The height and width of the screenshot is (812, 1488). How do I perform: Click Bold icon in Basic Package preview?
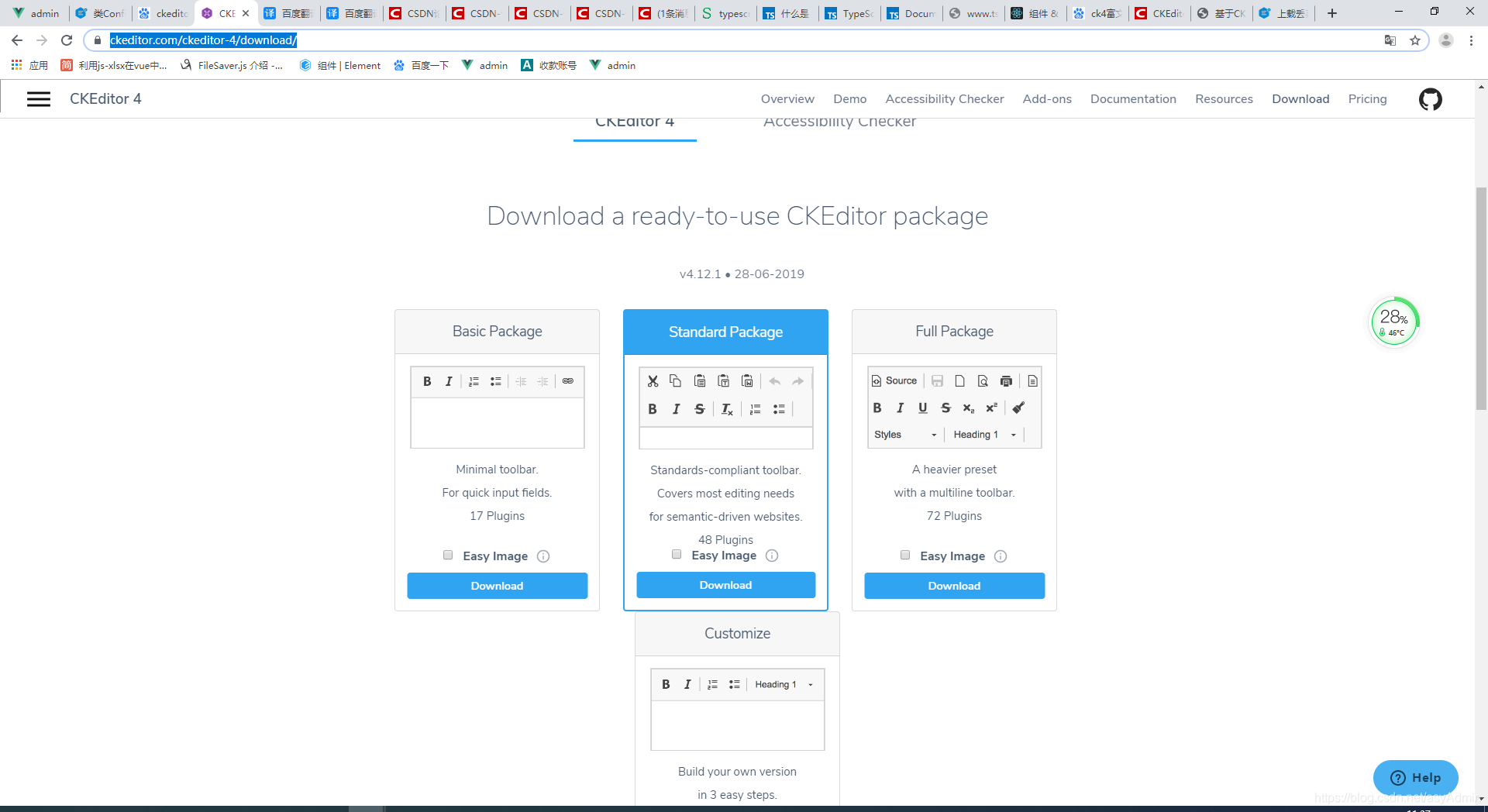[x=427, y=381]
